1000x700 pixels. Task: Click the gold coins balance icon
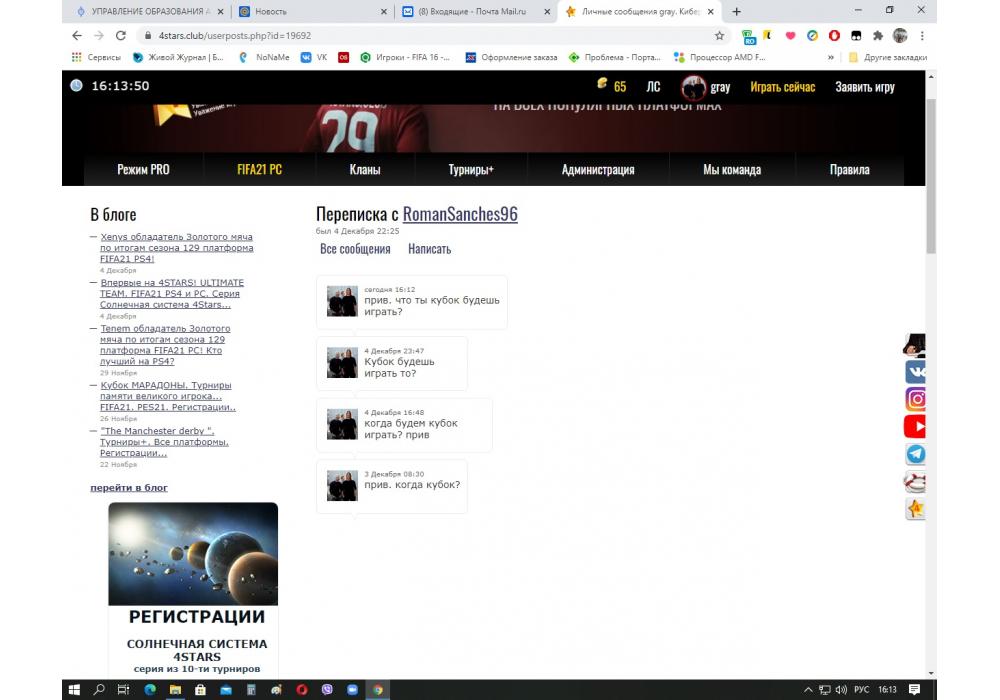[x=603, y=86]
